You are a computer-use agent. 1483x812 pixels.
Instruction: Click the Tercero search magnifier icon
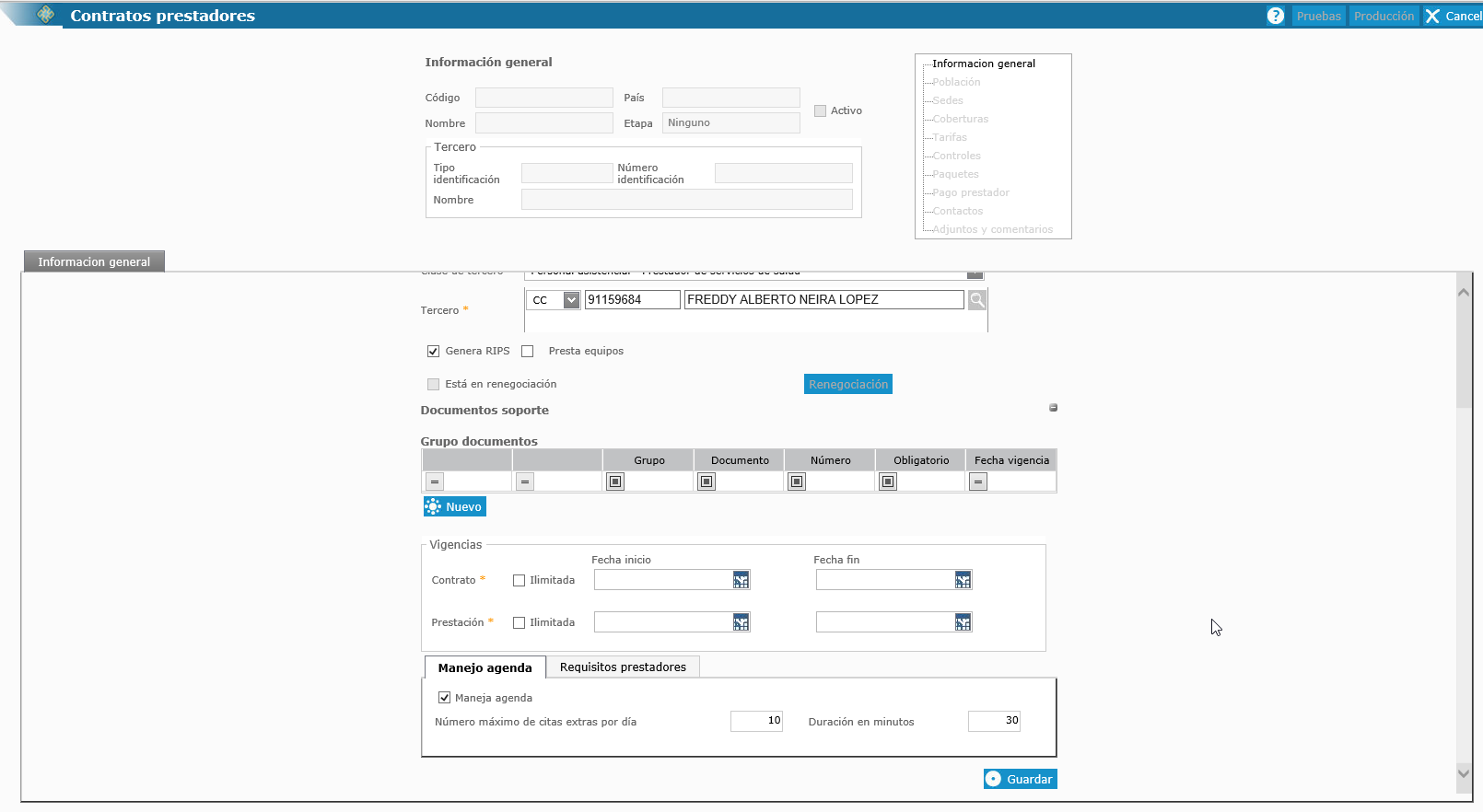(x=976, y=300)
